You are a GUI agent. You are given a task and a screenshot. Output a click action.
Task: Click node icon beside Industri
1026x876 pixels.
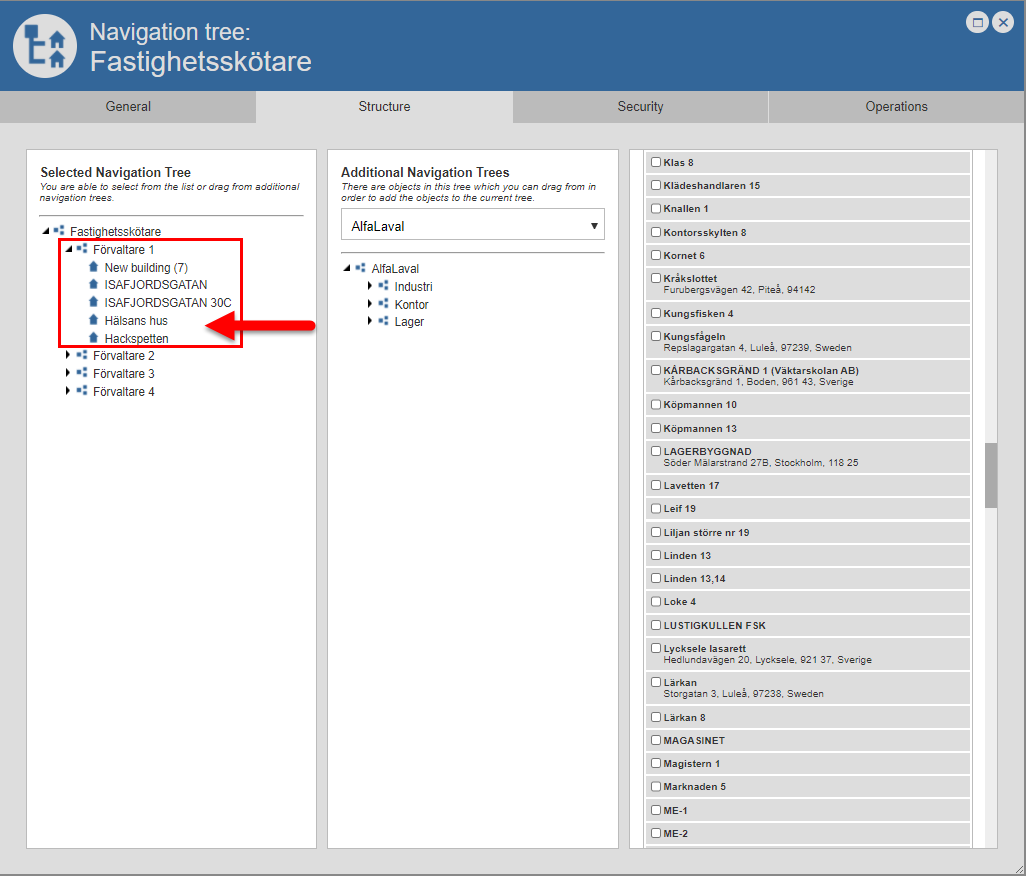[383, 285]
